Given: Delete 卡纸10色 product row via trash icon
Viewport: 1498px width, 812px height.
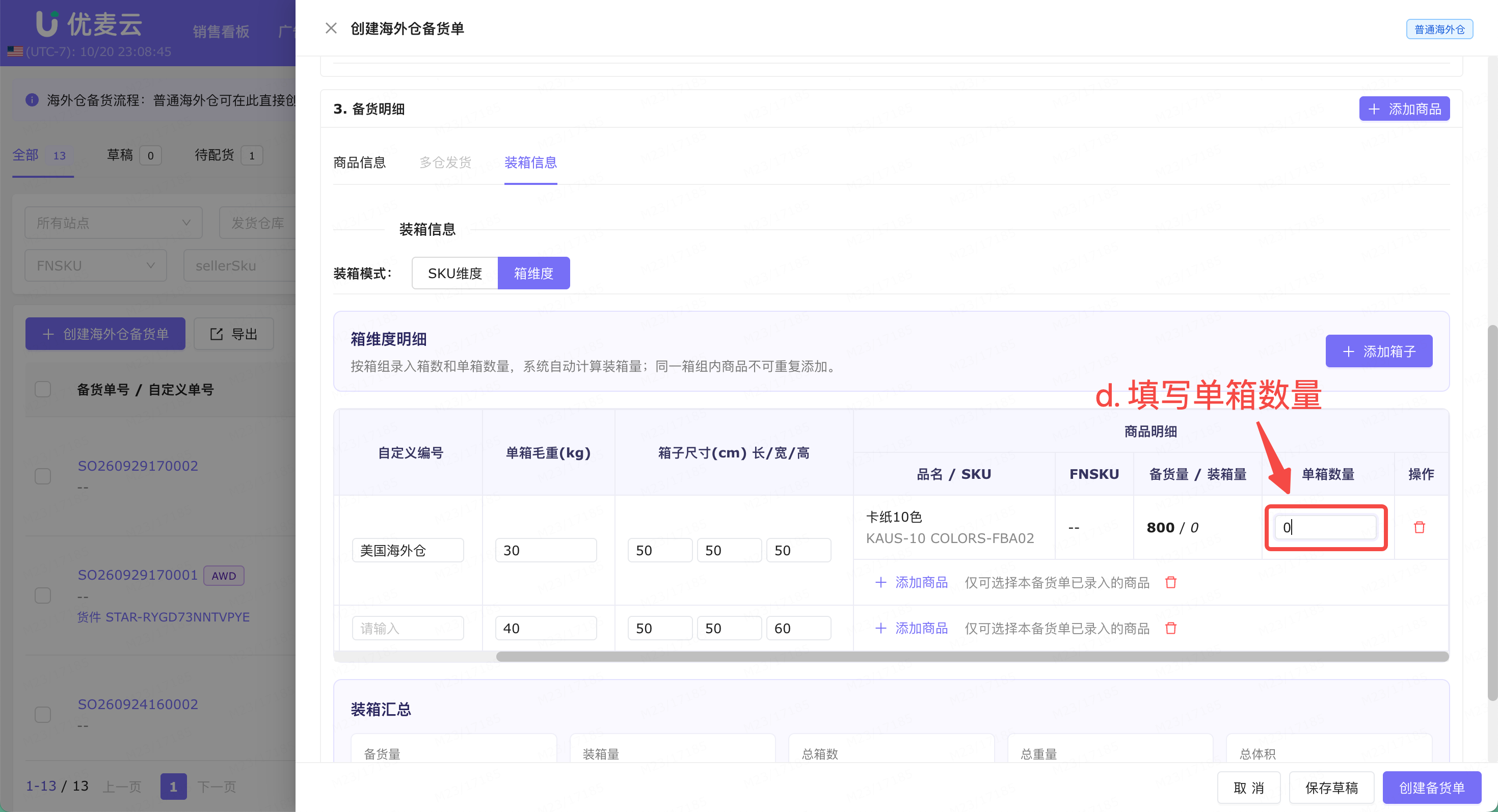Looking at the screenshot, I should [1420, 527].
